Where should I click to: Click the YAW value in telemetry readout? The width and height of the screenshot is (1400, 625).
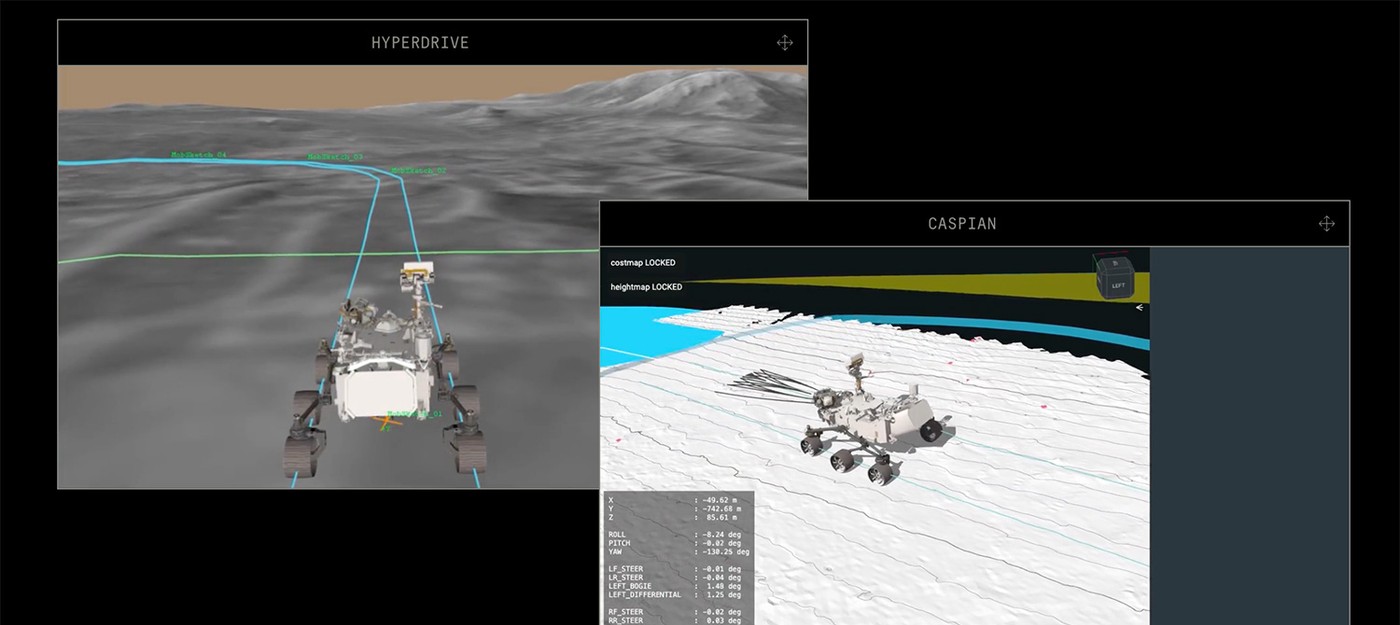coord(724,552)
